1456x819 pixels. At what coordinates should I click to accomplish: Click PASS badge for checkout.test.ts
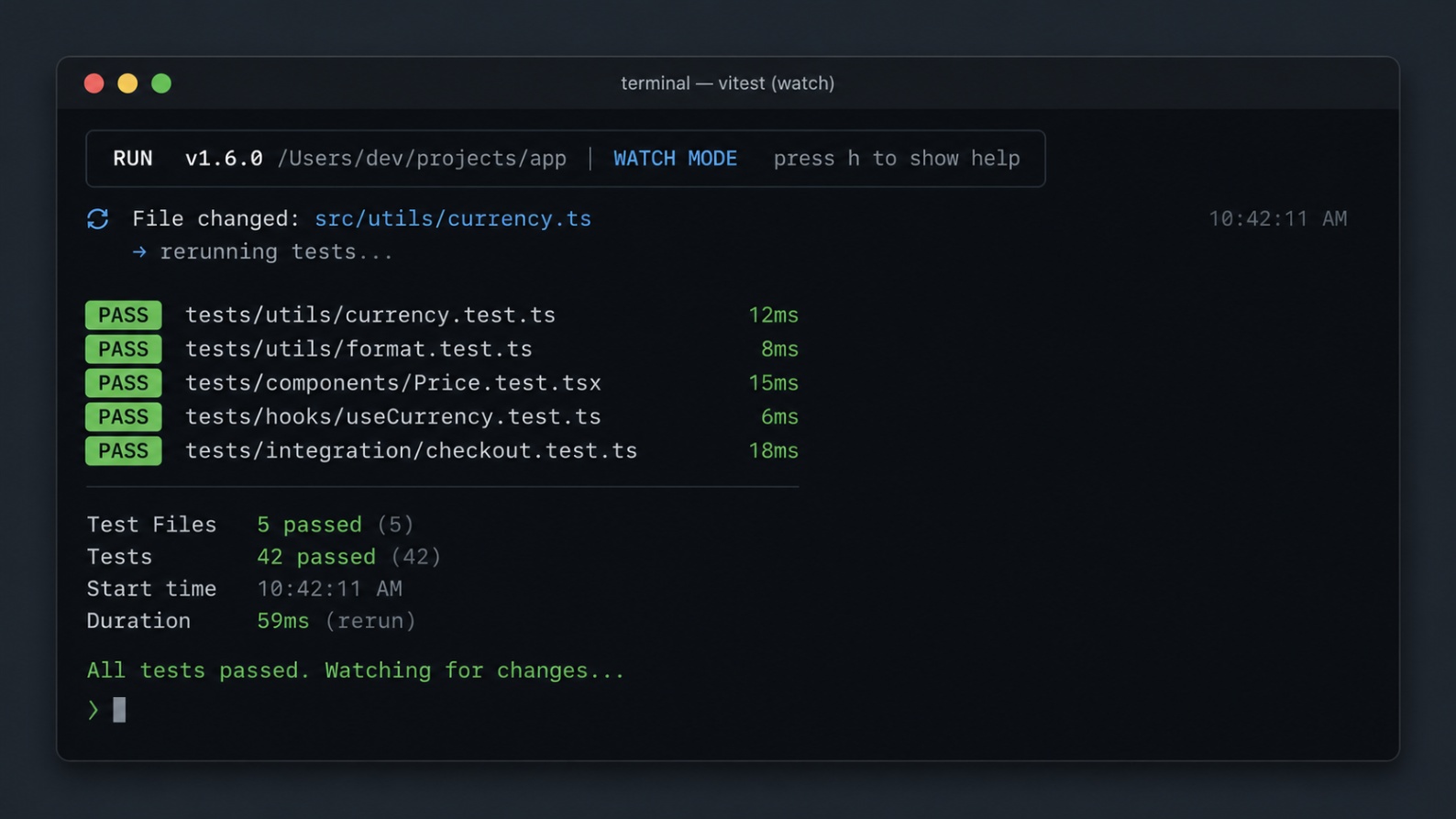pyautogui.click(x=124, y=450)
